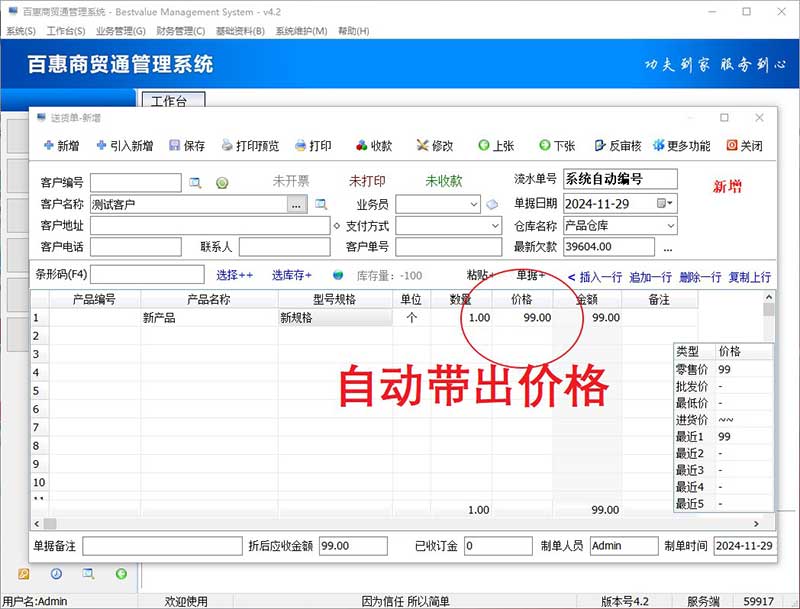The width and height of the screenshot is (800, 609).
Task: Click the 修改 edit button
Action: pyautogui.click(x=435, y=146)
